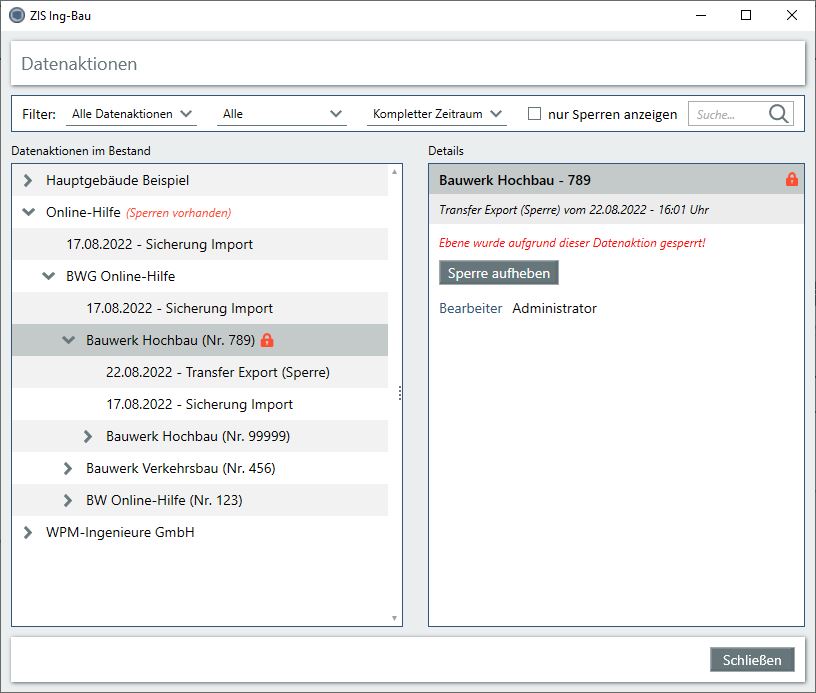
Task: Expand Bauwerk Verkehrsbau (Nr. 456)
Action: [x=68, y=468]
